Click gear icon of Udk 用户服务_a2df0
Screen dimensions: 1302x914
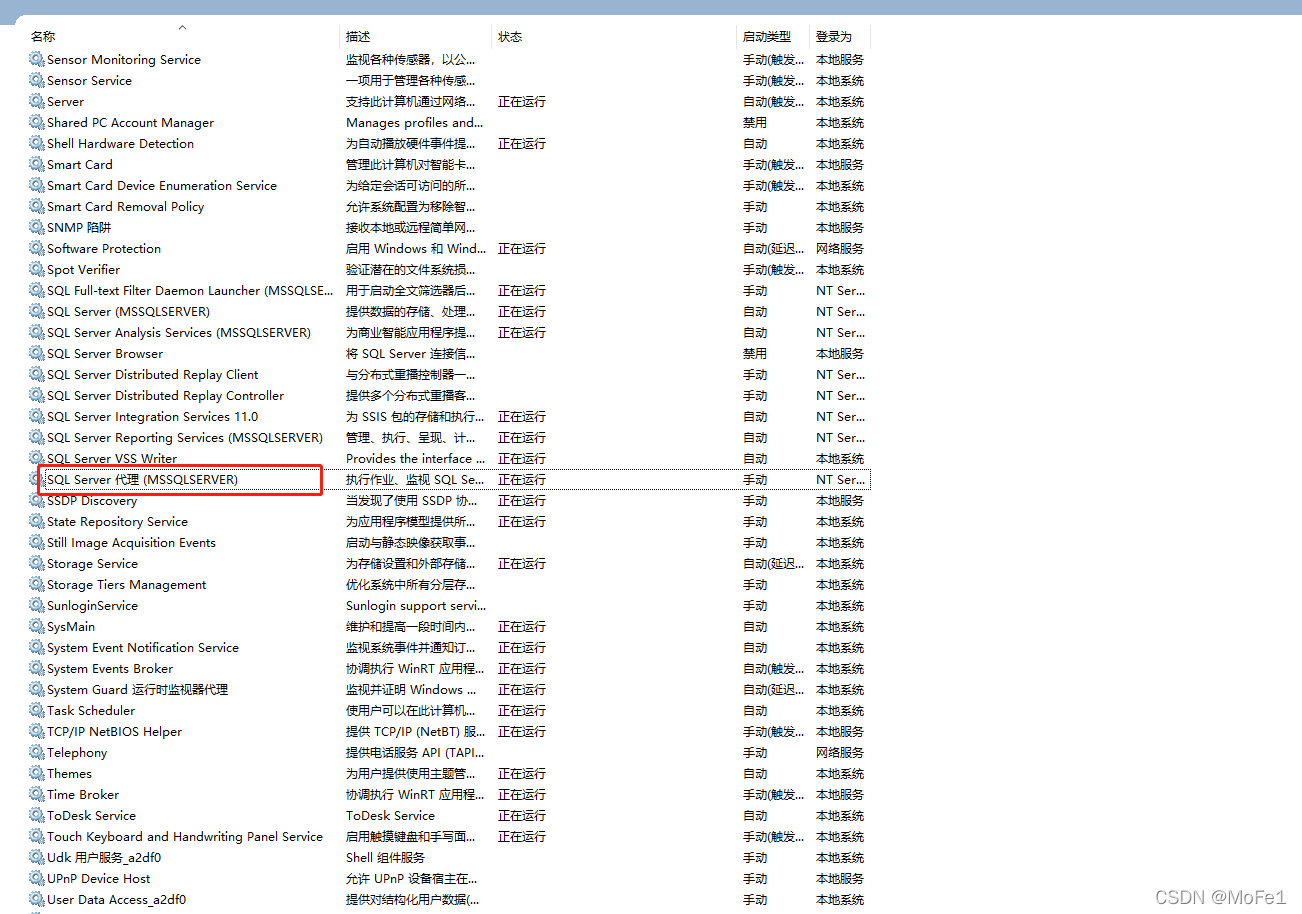click(x=37, y=857)
